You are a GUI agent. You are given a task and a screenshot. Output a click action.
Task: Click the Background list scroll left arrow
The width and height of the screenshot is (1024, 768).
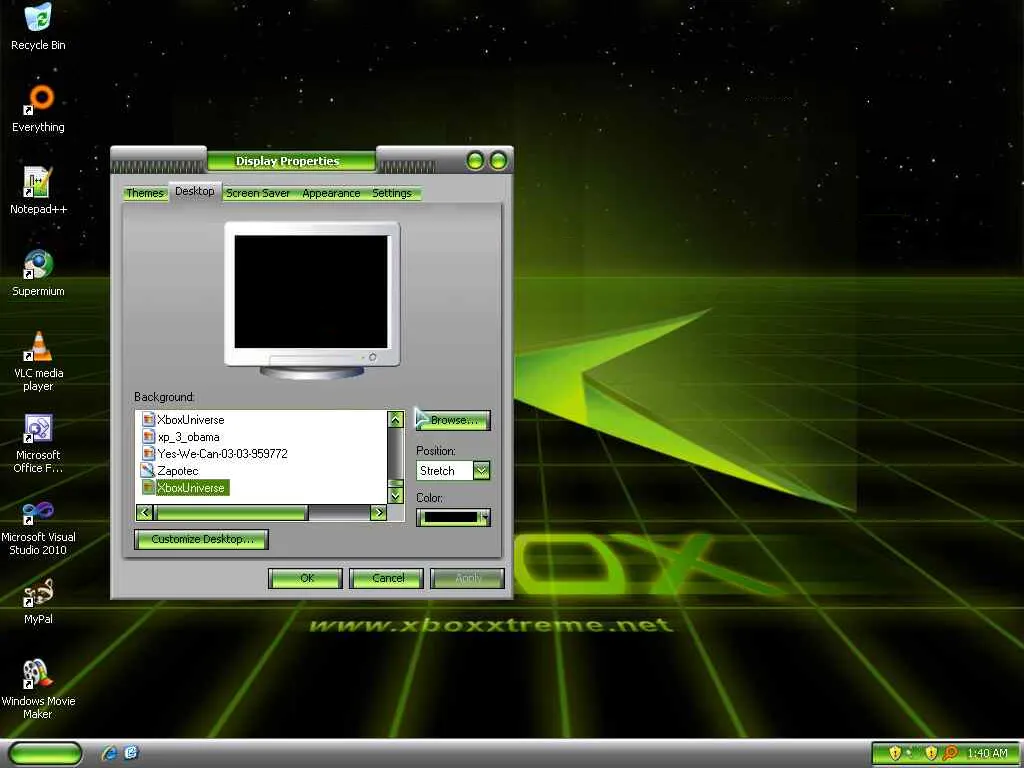(145, 513)
